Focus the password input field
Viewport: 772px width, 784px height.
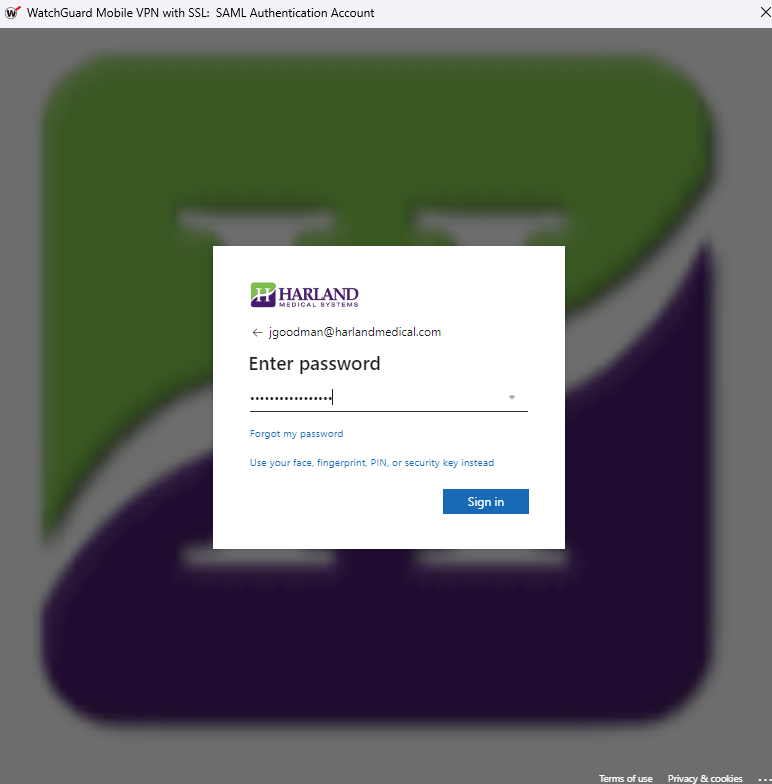pos(388,398)
